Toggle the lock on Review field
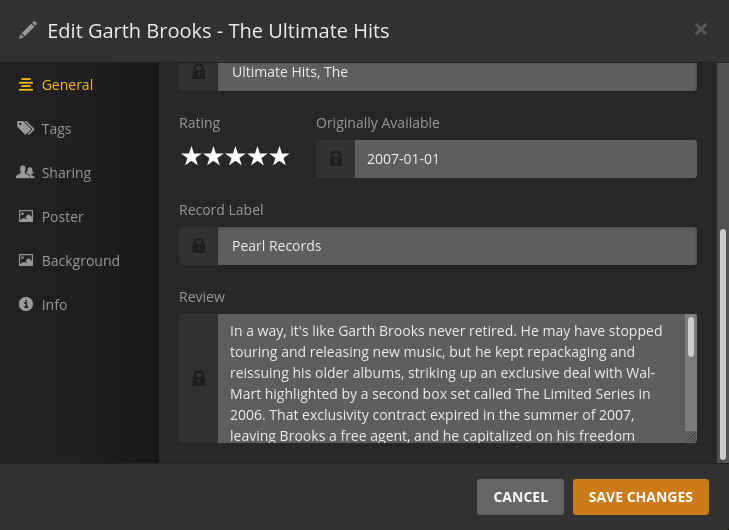This screenshot has height=530, width=729. coord(198,378)
